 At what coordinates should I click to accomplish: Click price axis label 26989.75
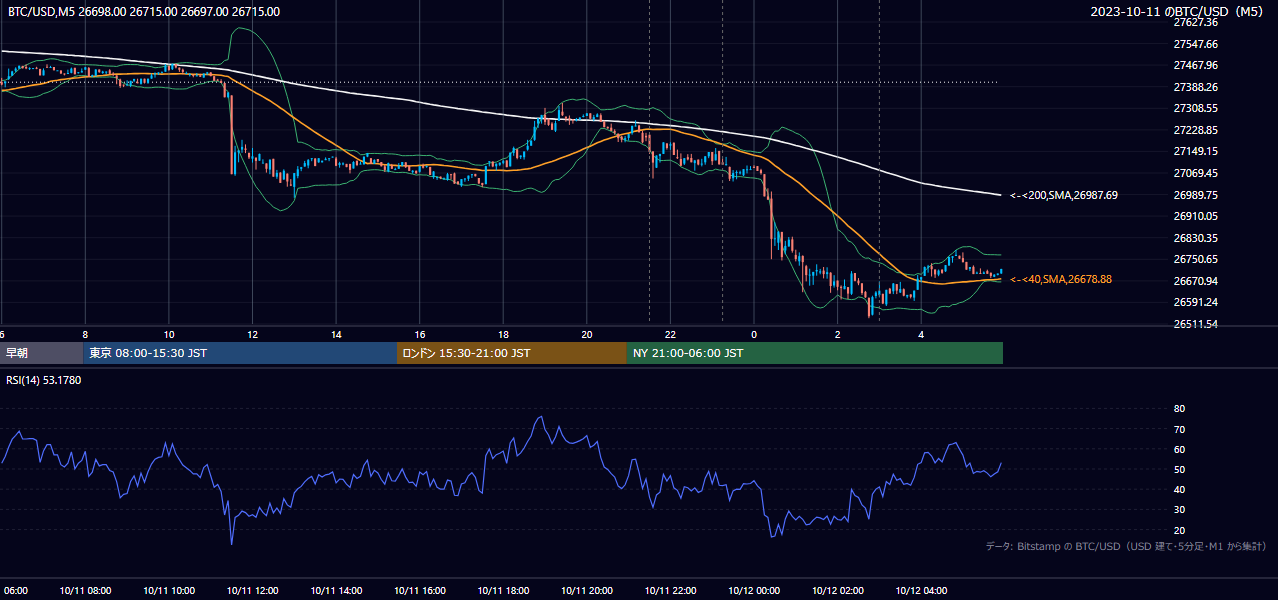point(1195,195)
